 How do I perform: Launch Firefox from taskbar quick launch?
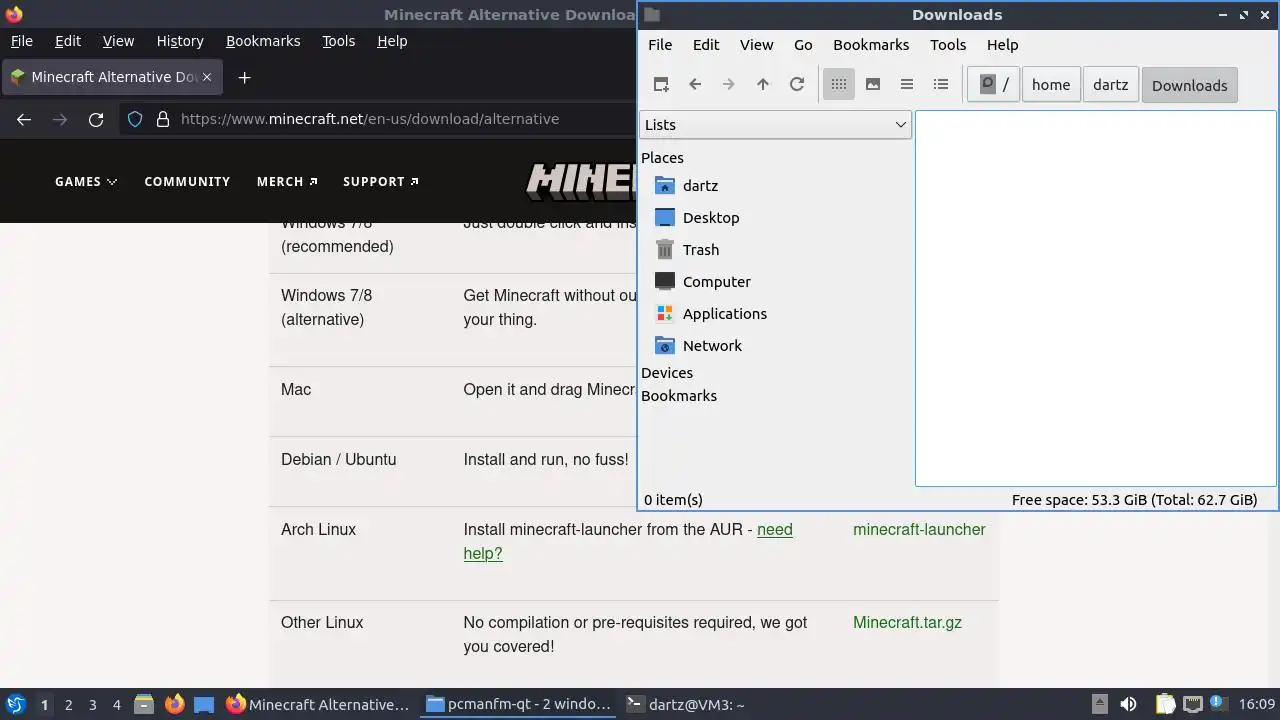coord(174,705)
